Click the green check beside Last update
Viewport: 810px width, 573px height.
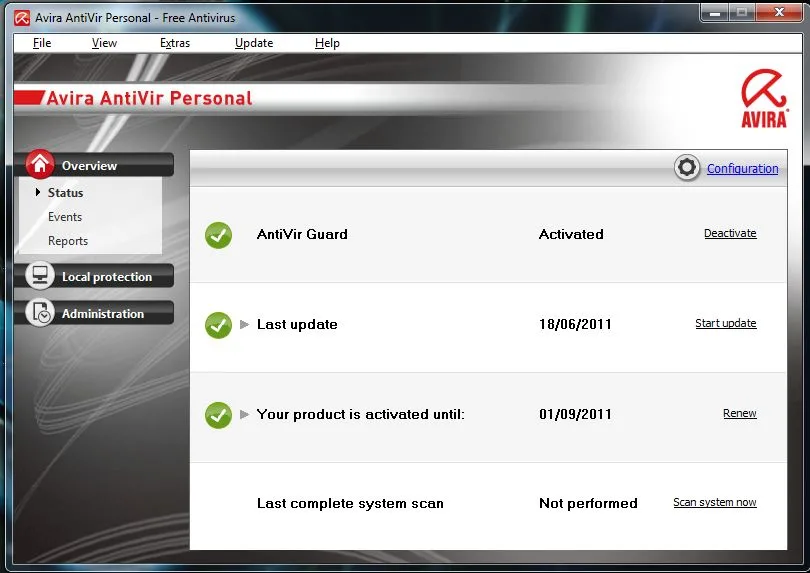pos(219,325)
